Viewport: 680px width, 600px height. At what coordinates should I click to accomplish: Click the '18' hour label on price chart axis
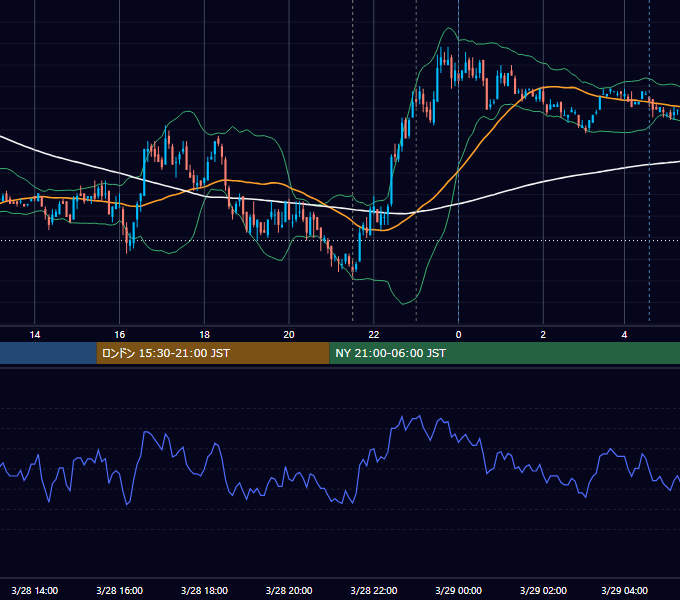(x=204, y=335)
